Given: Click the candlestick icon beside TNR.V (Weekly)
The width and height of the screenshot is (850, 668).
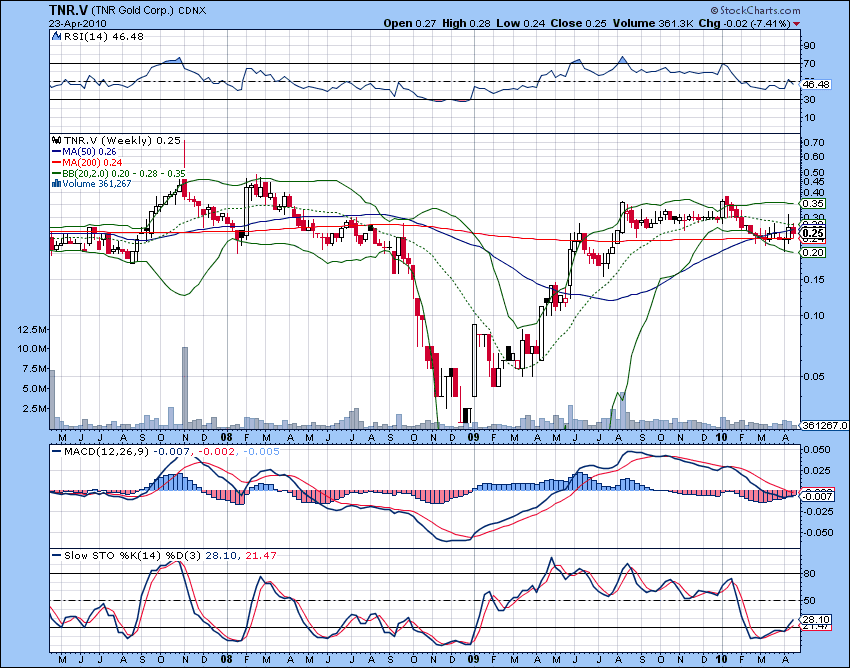Looking at the screenshot, I should pyautogui.click(x=56, y=140).
